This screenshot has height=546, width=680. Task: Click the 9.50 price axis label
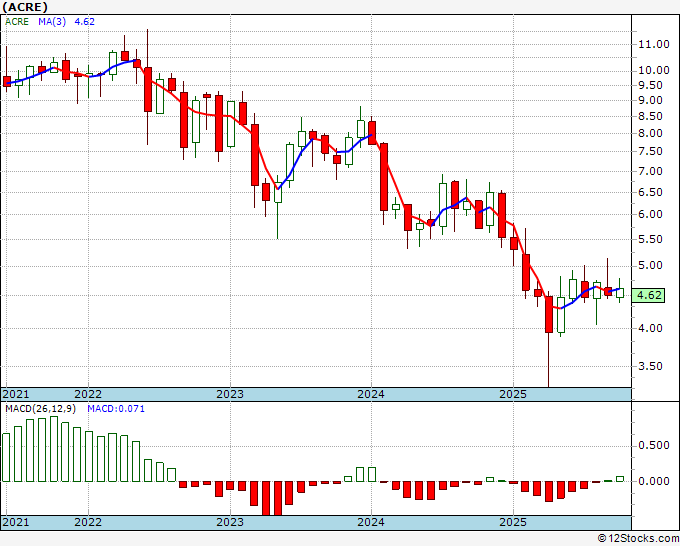pyautogui.click(x=650, y=85)
